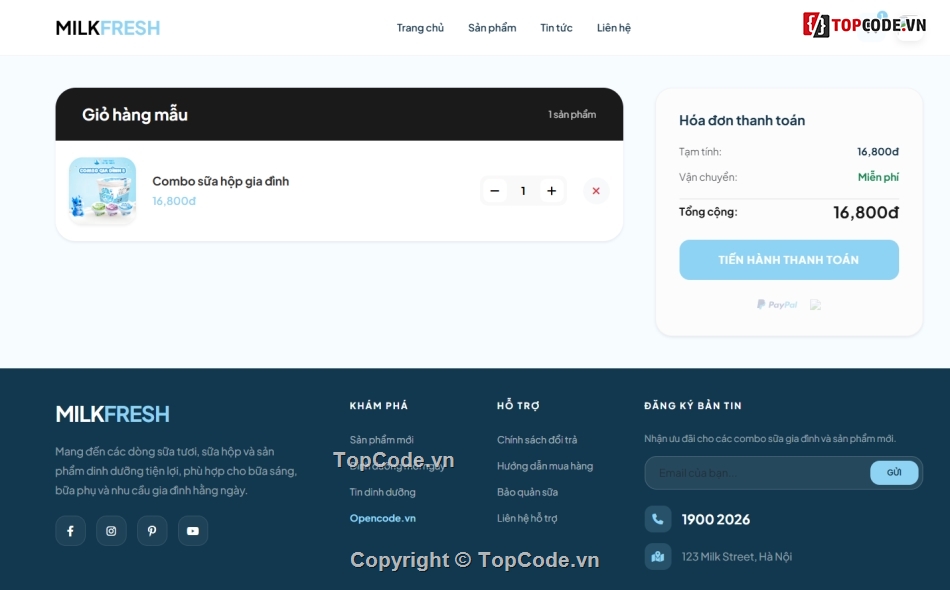Open the Facebook social icon in footer
This screenshot has height=590, width=950.
pyautogui.click(x=70, y=531)
